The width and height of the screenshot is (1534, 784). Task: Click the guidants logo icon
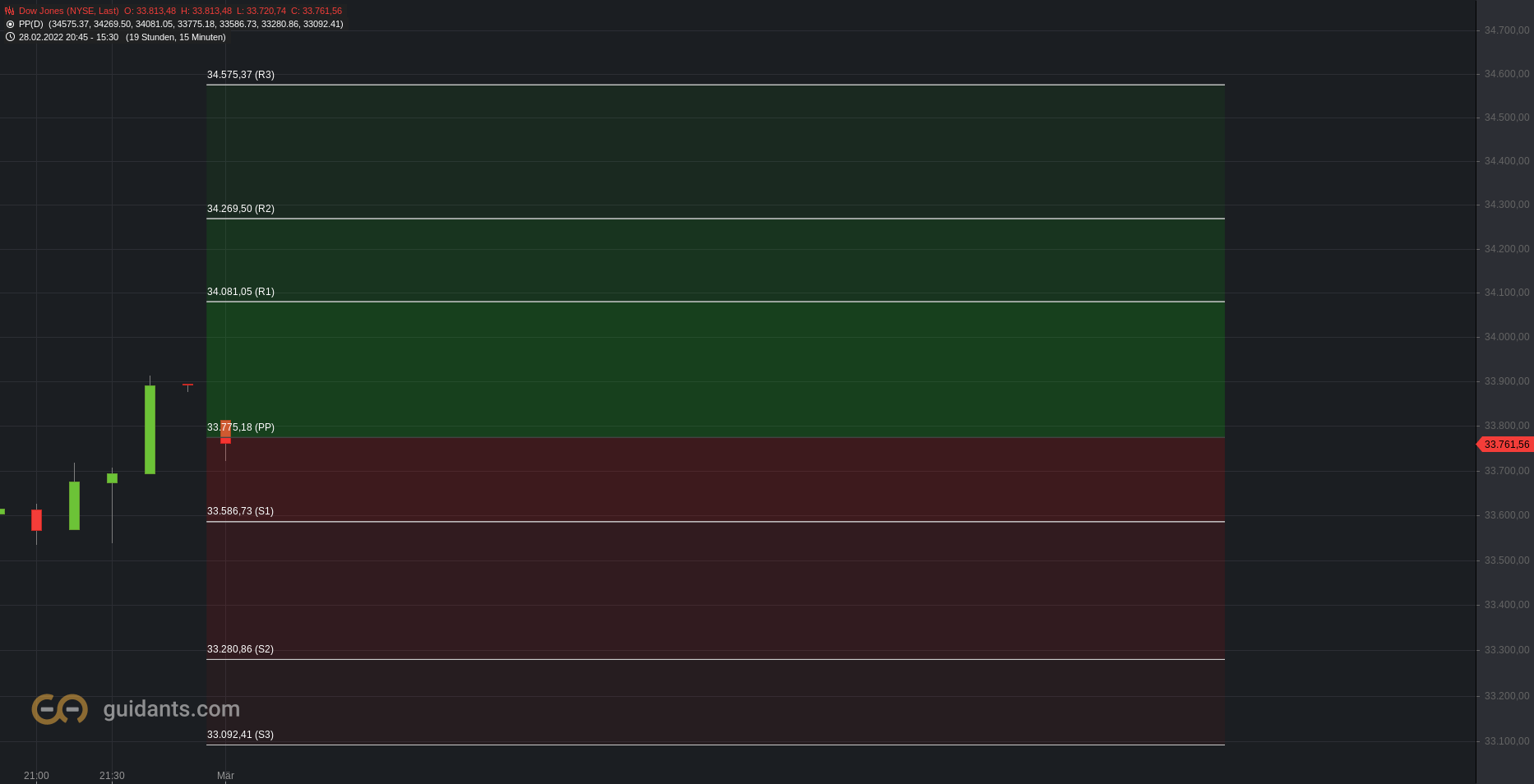point(59,708)
